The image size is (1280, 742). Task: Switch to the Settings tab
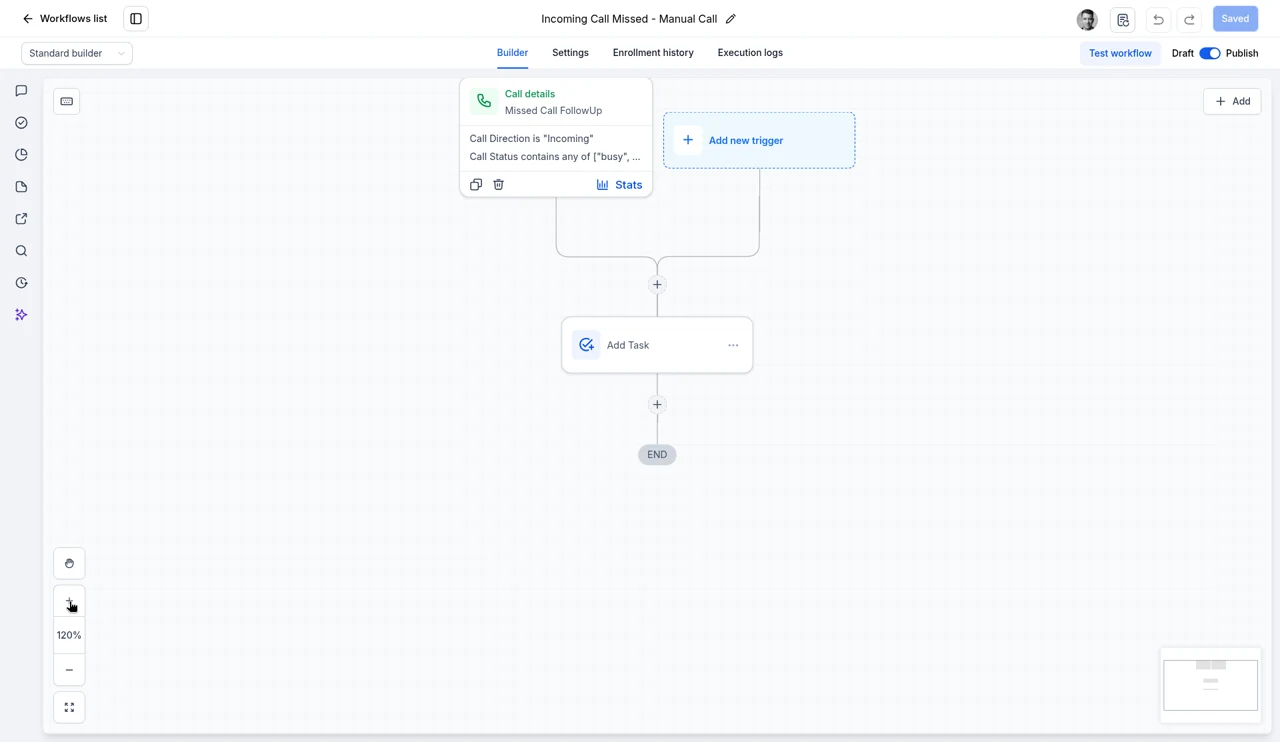tap(570, 53)
